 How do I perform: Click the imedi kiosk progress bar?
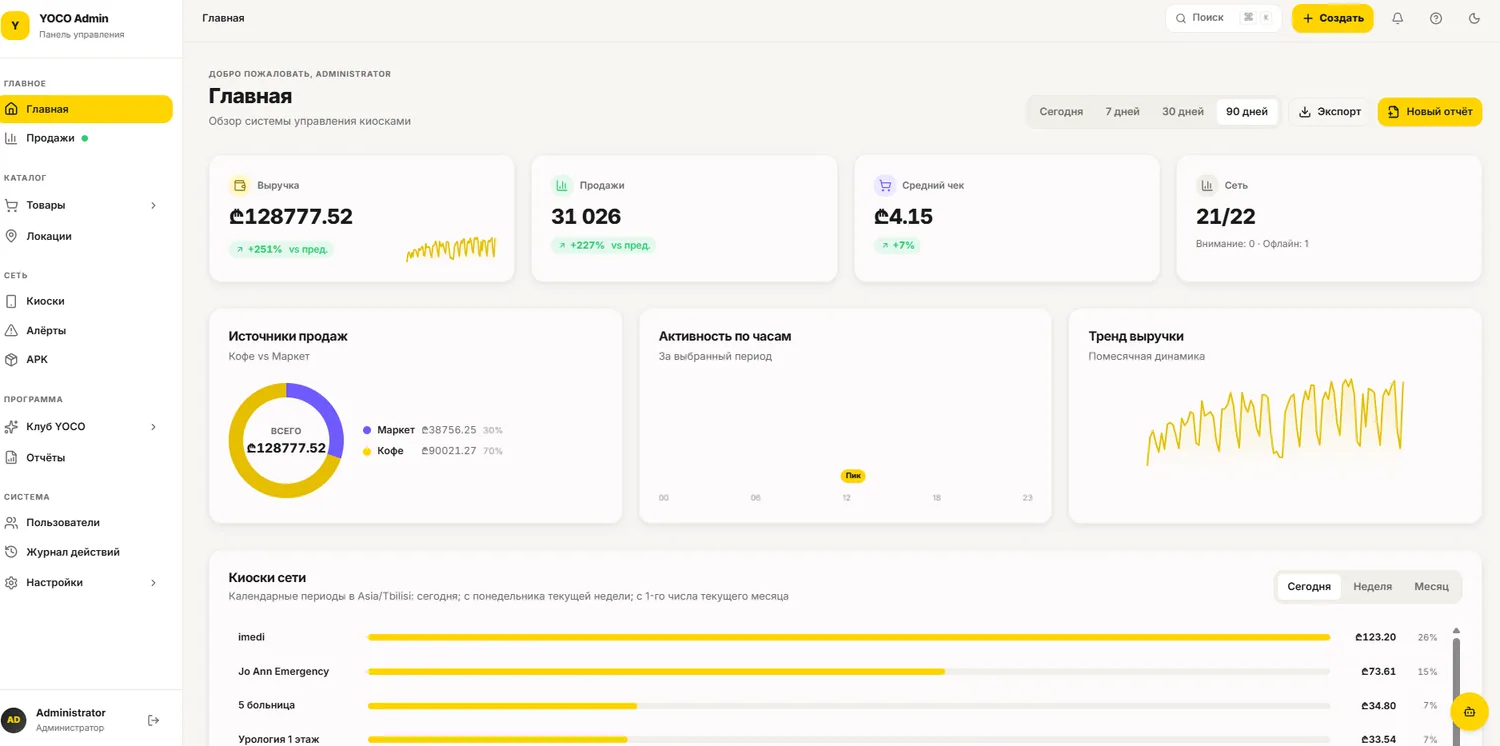[848, 637]
